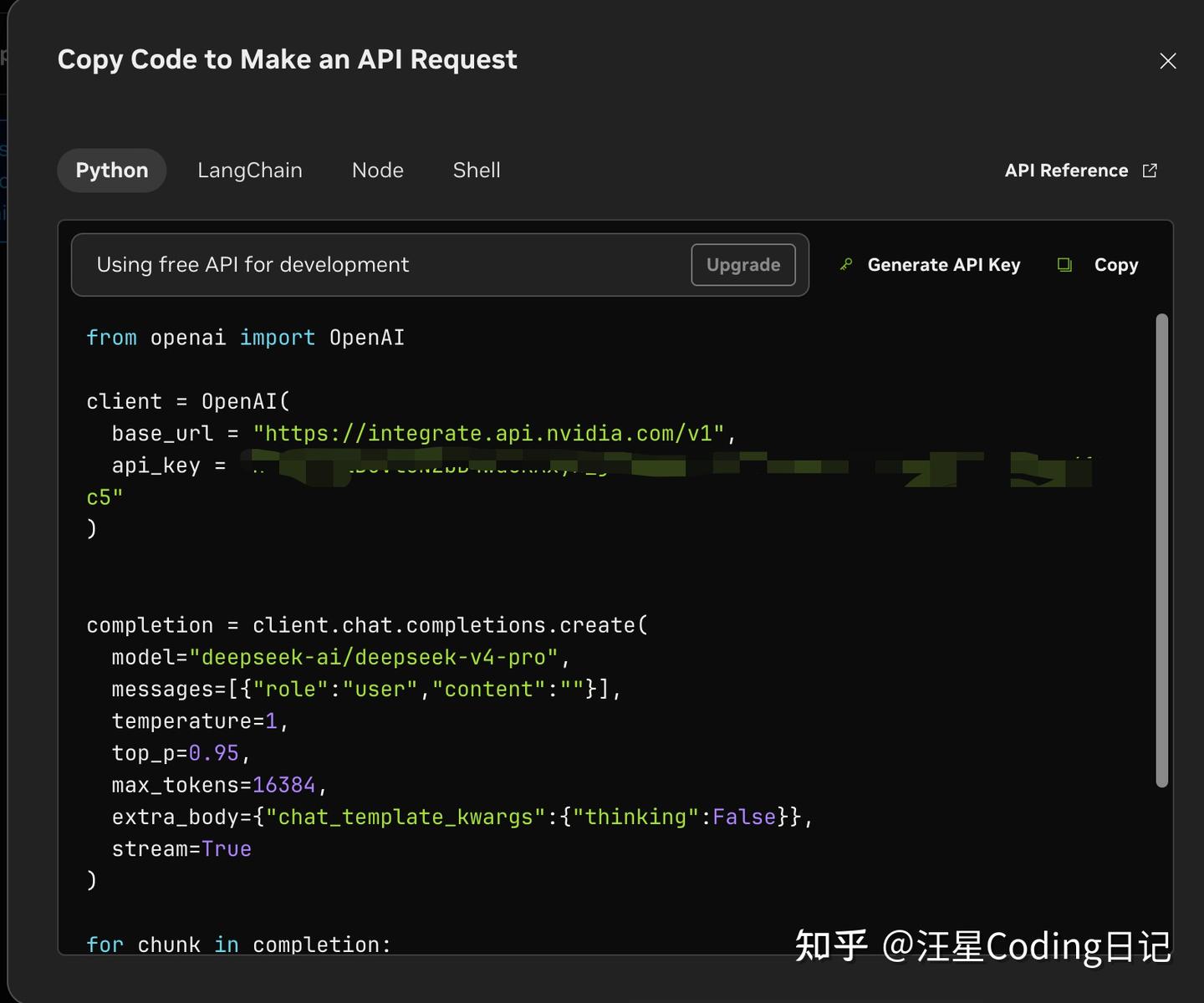The width and height of the screenshot is (1204, 1003).
Task: Click the temperature=1 line
Action: click(200, 721)
